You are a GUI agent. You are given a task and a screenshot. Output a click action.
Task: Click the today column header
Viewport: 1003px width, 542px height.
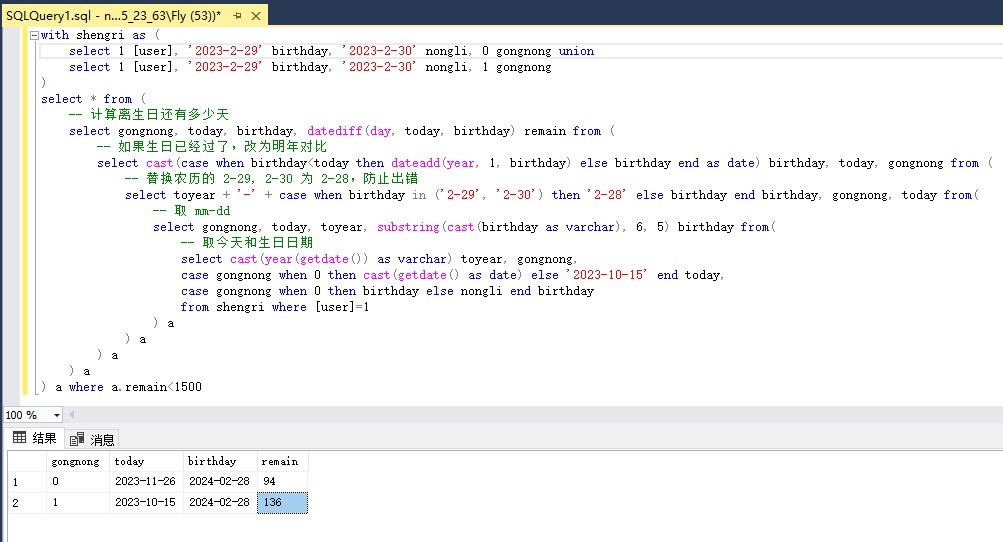click(x=146, y=461)
